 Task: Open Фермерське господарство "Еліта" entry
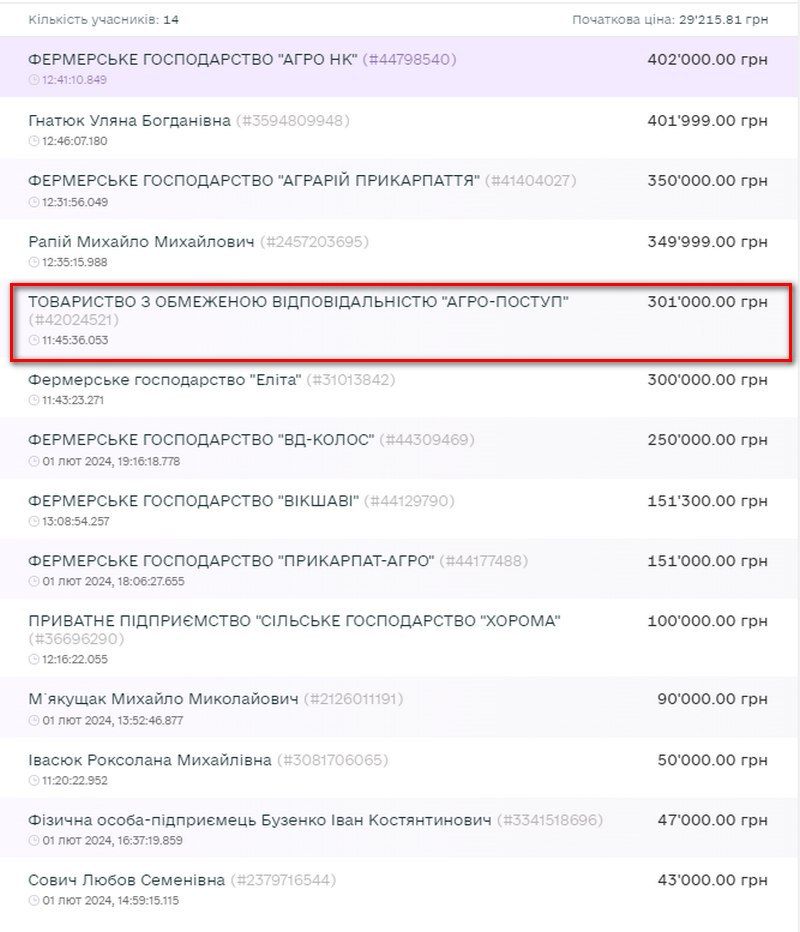(163, 380)
